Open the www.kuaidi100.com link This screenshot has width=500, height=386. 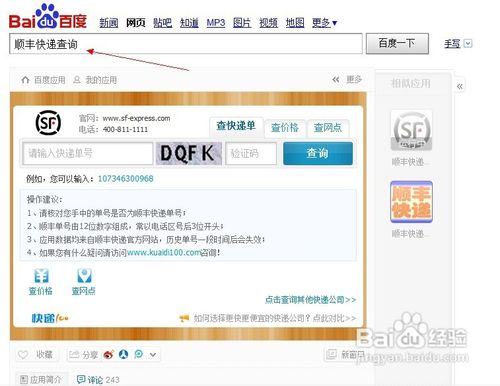(x=164, y=253)
